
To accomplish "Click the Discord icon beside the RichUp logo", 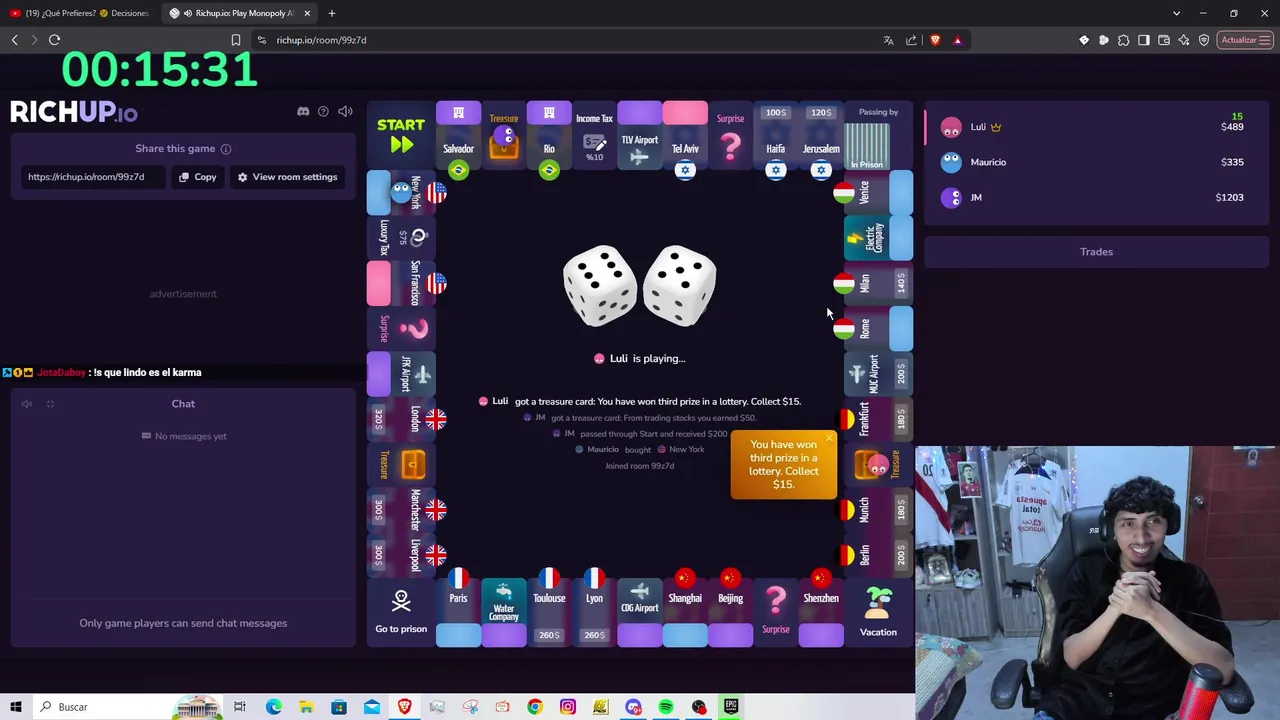I will (303, 111).
